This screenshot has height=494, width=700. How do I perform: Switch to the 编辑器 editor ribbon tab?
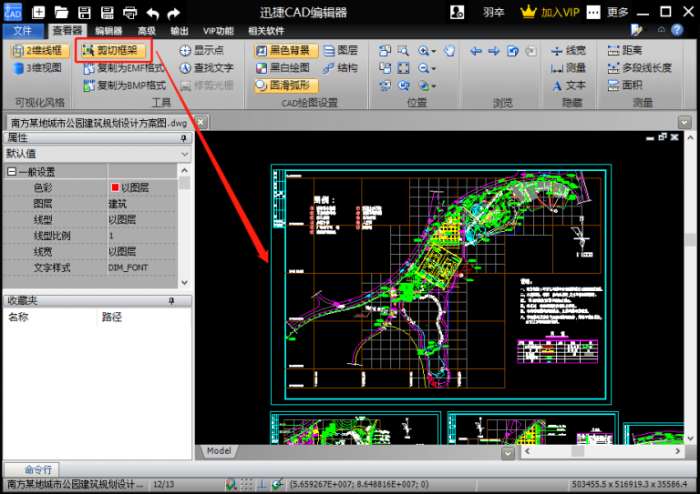coord(108,31)
